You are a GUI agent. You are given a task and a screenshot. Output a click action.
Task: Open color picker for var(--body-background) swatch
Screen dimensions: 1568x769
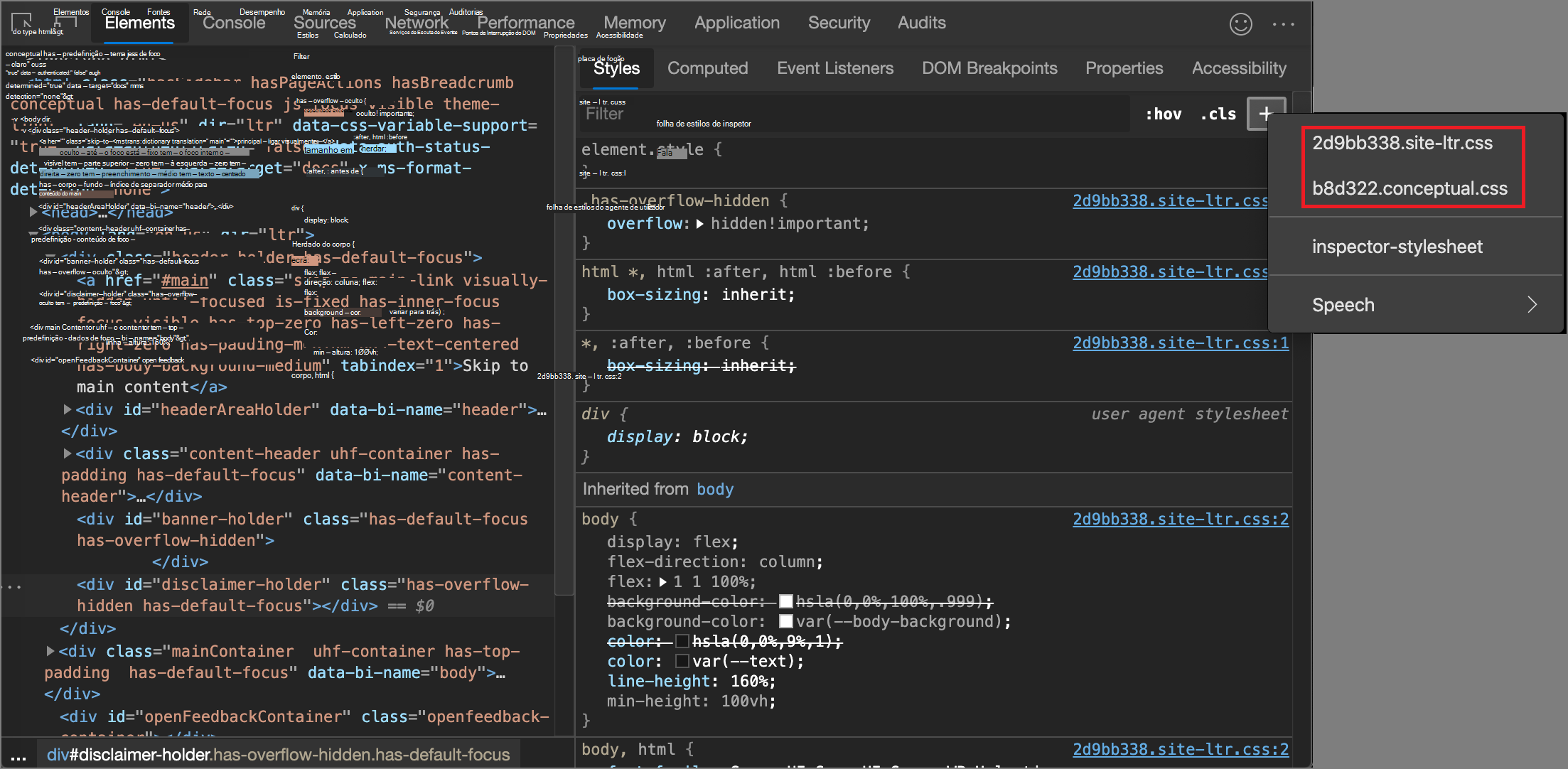tap(785, 621)
